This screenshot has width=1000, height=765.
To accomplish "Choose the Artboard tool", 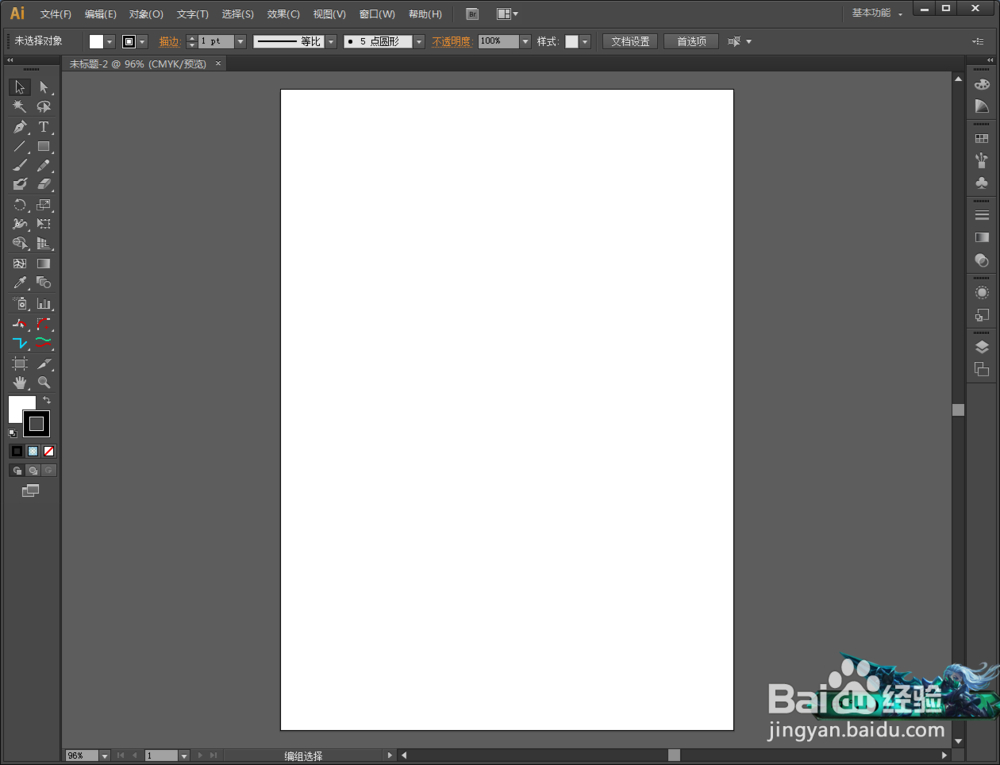I will pyautogui.click(x=20, y=363).
